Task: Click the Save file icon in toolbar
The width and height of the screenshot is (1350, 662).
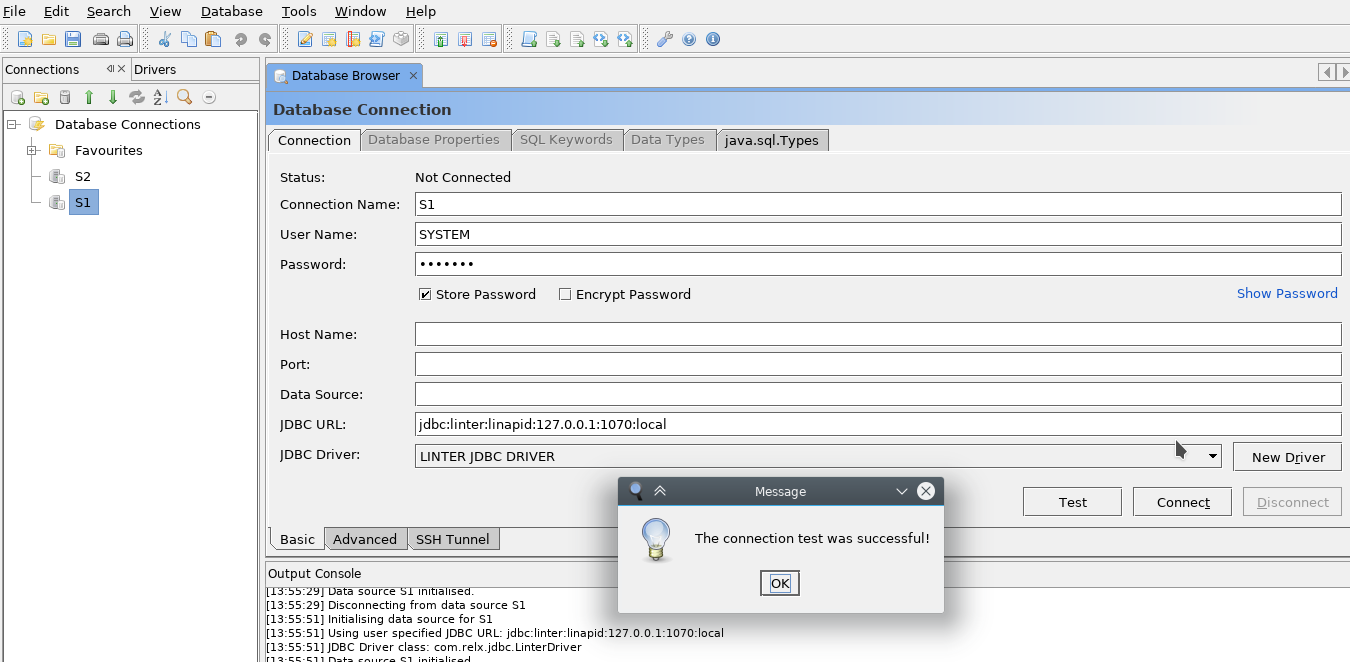Action: point(73,40)
